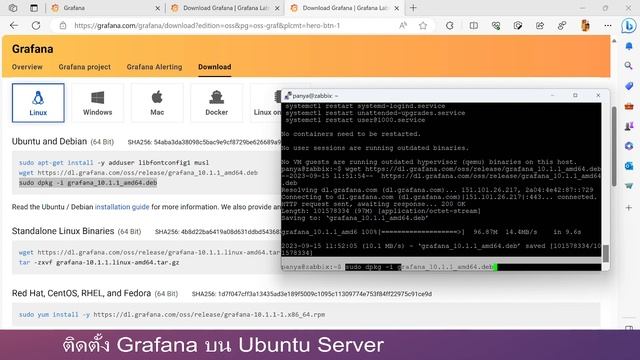Click the Ubuntu and Debian heading
Viewport: 640px width, 360px height.
[49, 141]
